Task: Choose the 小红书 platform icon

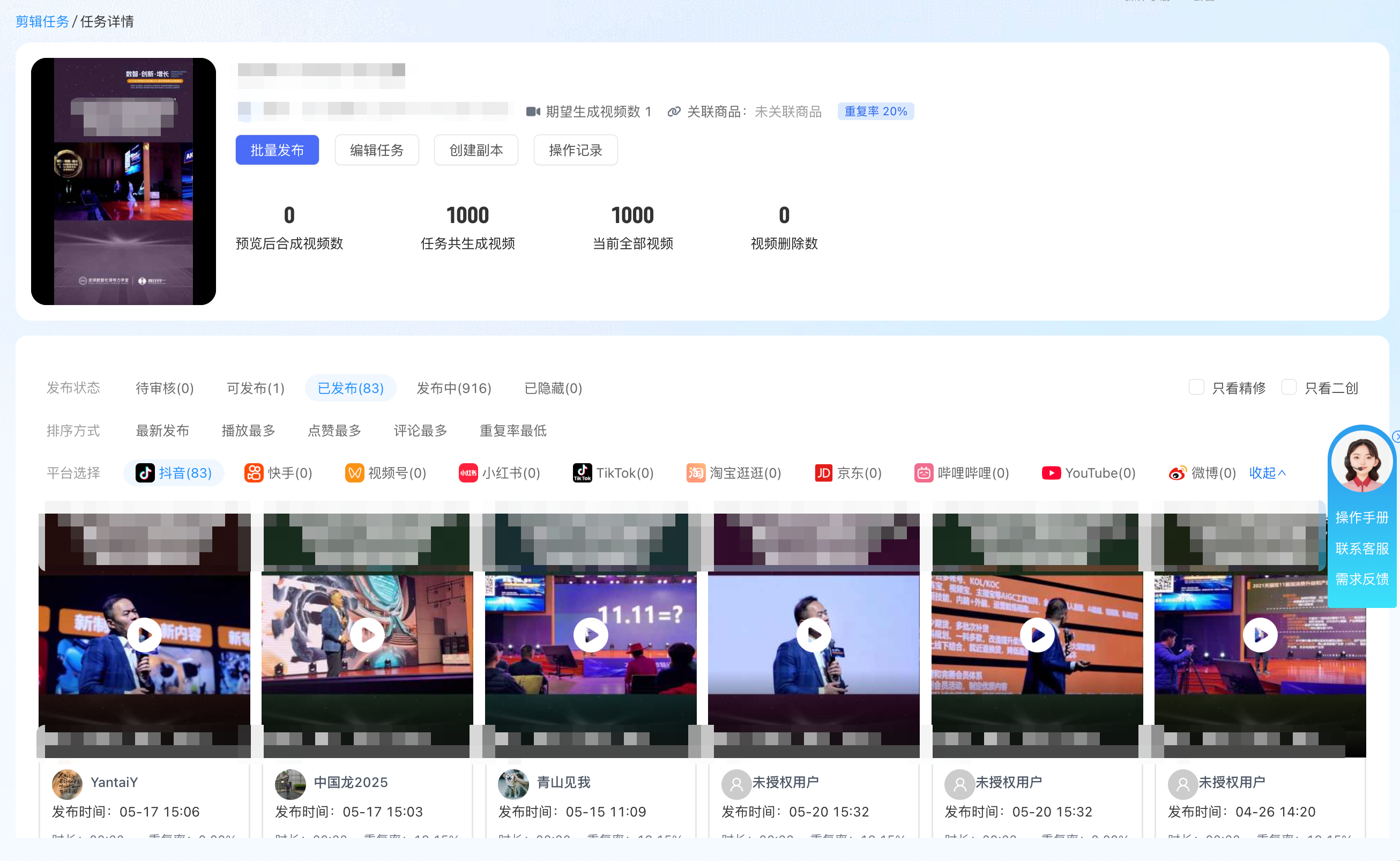Action: tap(468, 473)
